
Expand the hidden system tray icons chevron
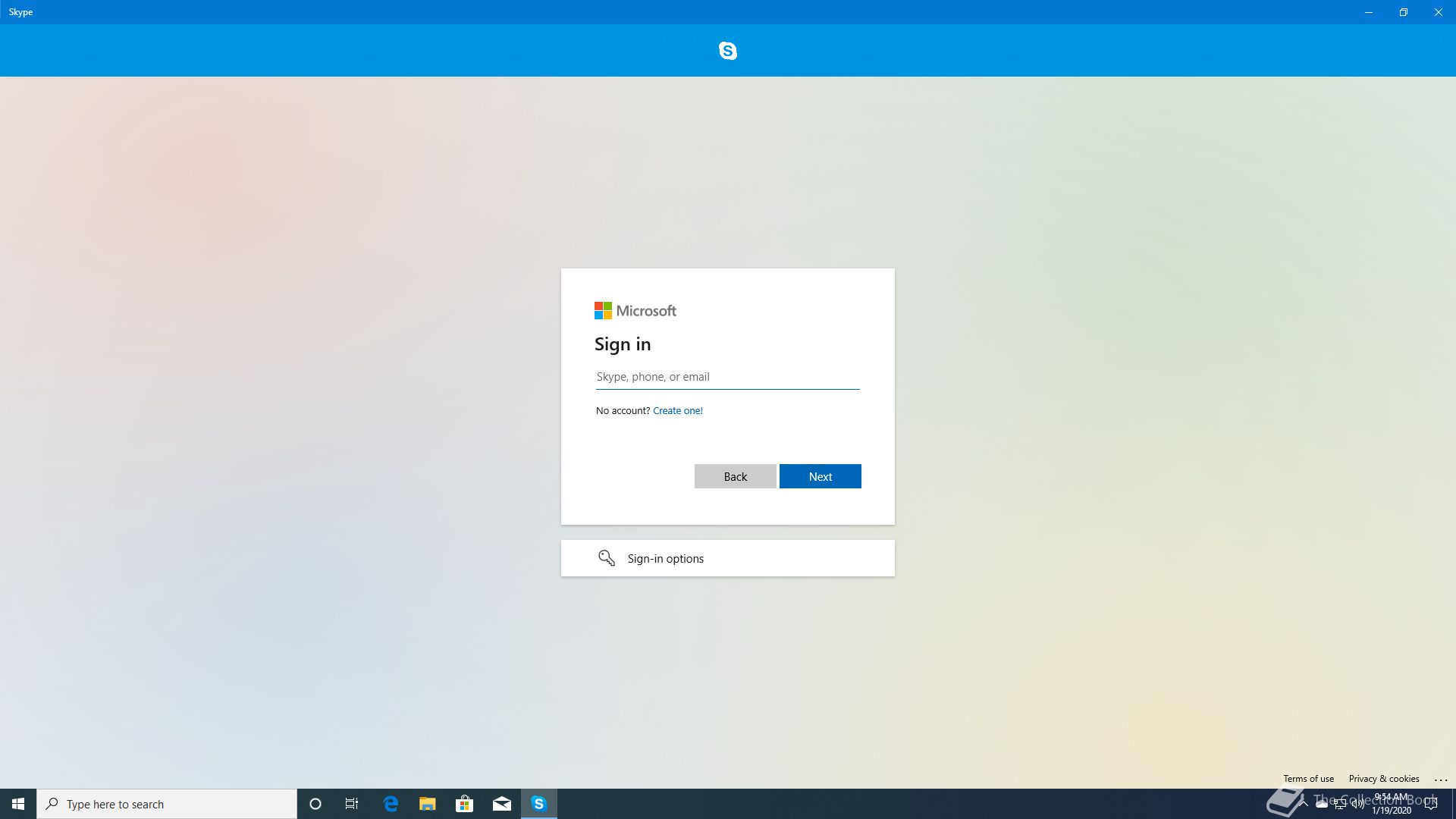click(x=1304, y=804)
